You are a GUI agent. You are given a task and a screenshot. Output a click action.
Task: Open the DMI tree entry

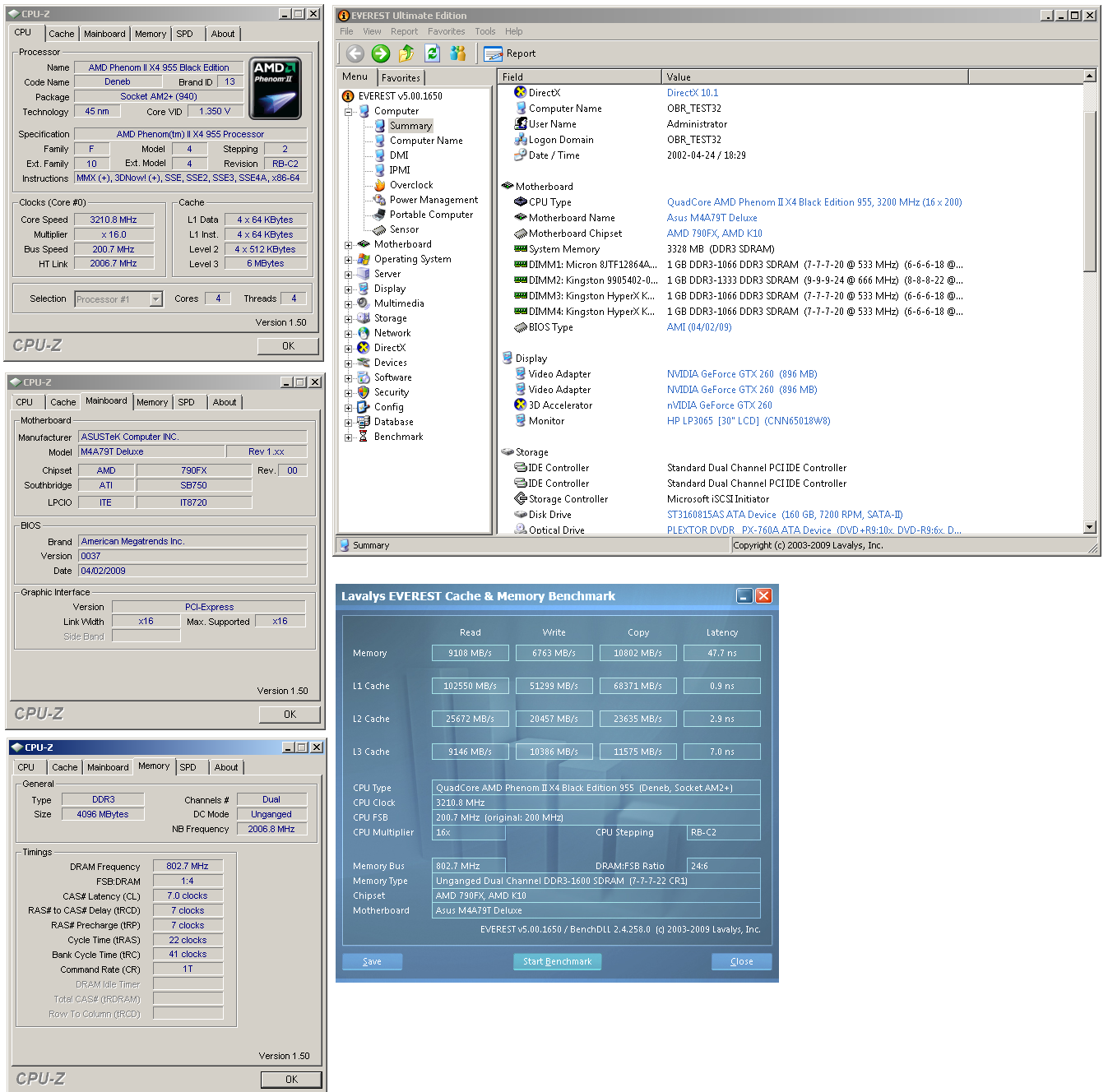tap(399, 155)
